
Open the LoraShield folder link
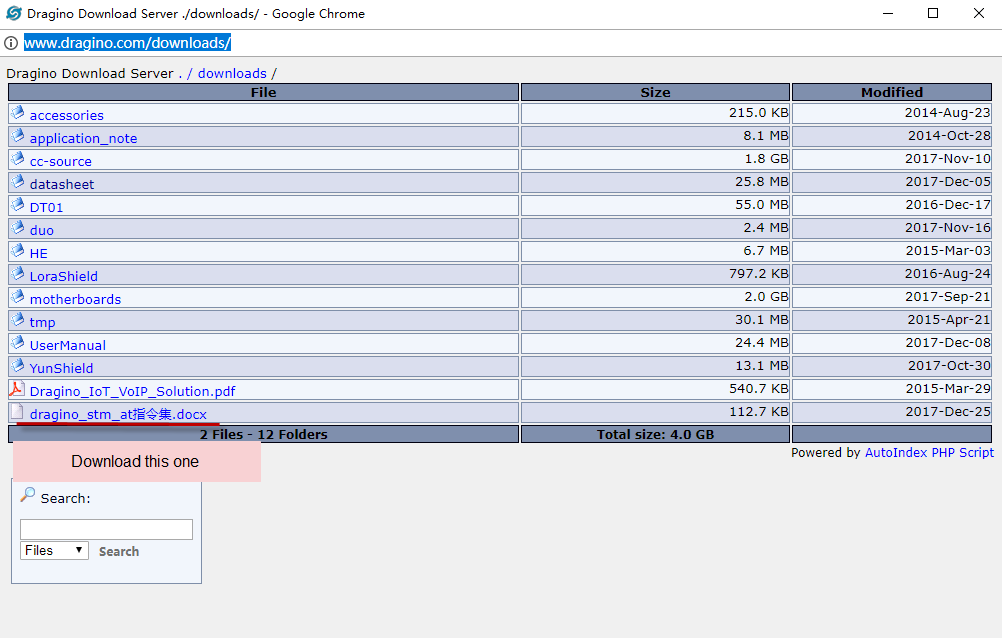coord(63,277)
